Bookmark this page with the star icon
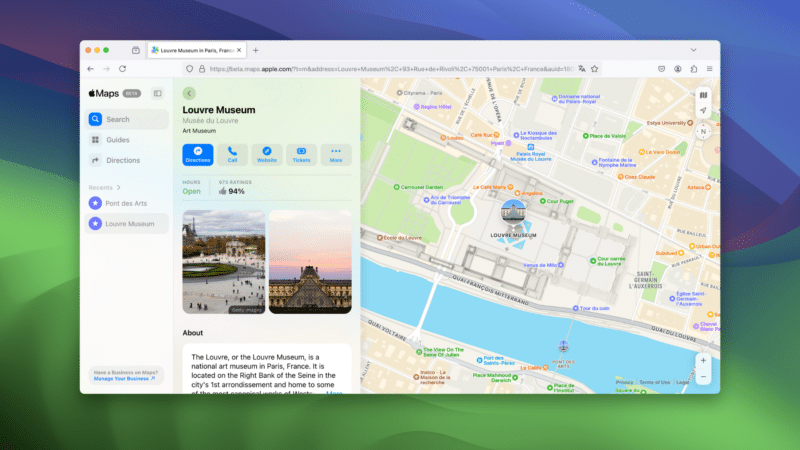 (x=594, y=69)
